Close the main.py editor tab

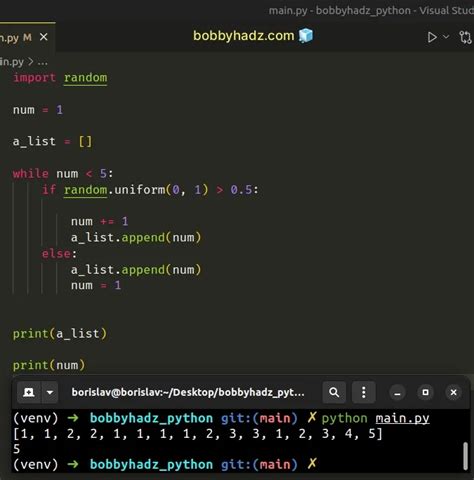(x=44, y=37)
